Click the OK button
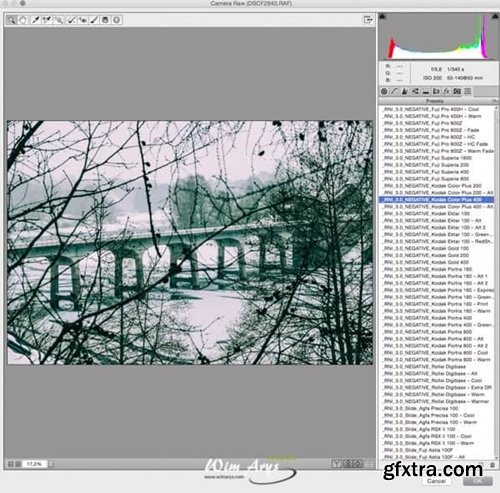The image size is (500, 493). pos(478,481)
